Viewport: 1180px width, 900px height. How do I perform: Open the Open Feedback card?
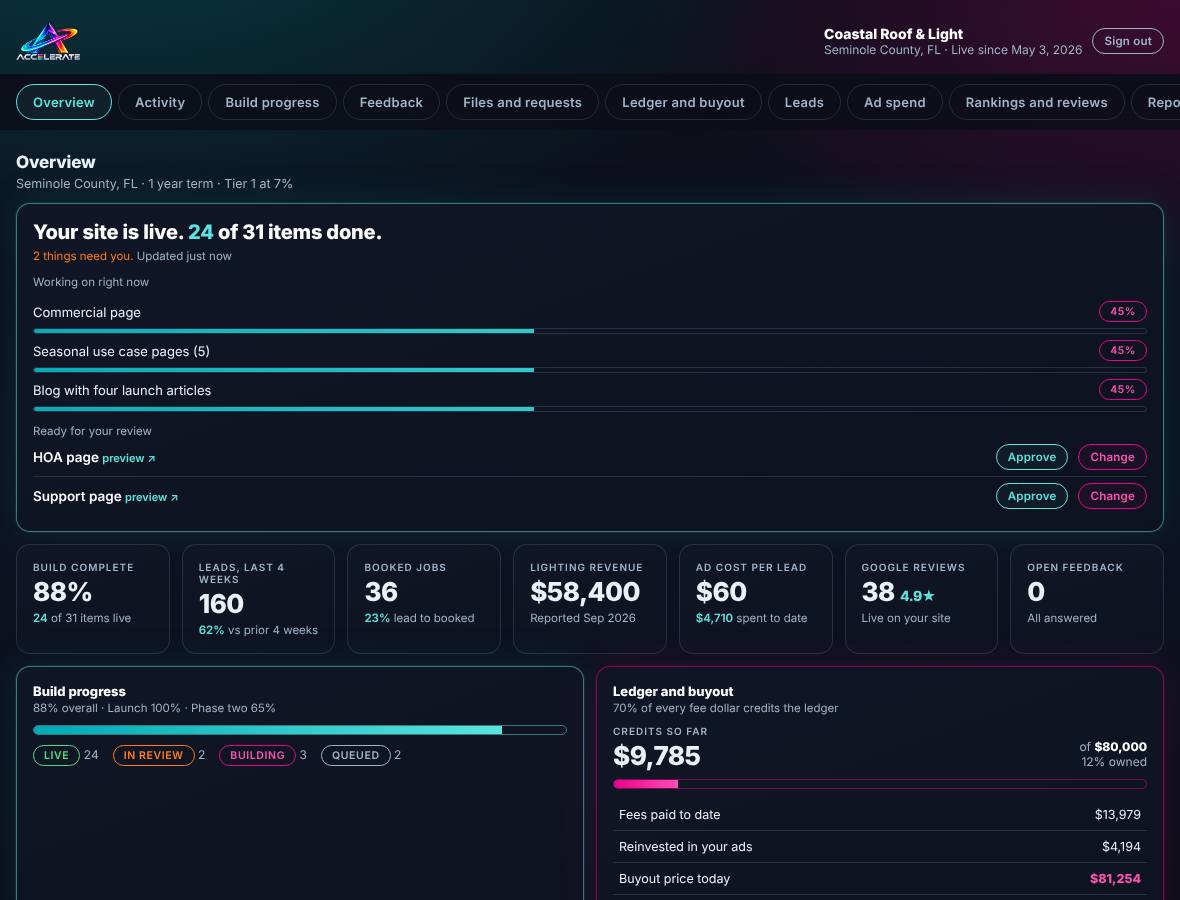coord(1087,599)
